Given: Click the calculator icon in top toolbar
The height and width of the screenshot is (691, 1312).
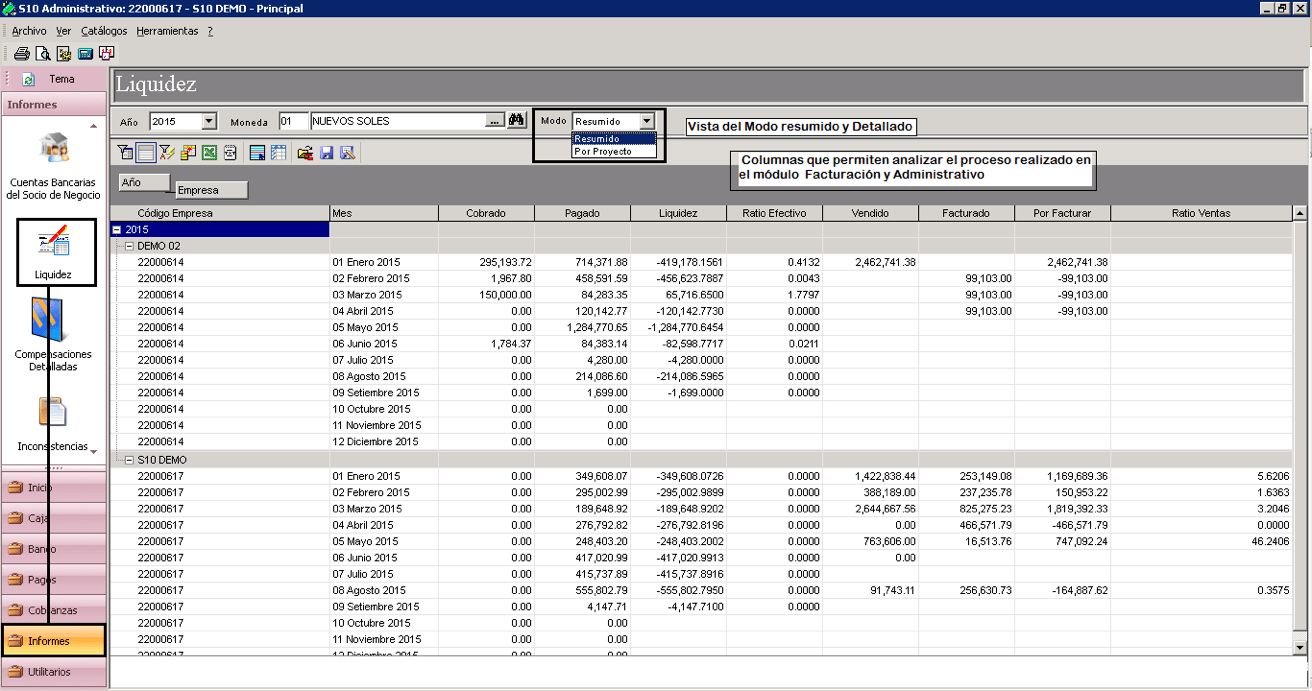Looking at the screenshot, I should (86, 54).
